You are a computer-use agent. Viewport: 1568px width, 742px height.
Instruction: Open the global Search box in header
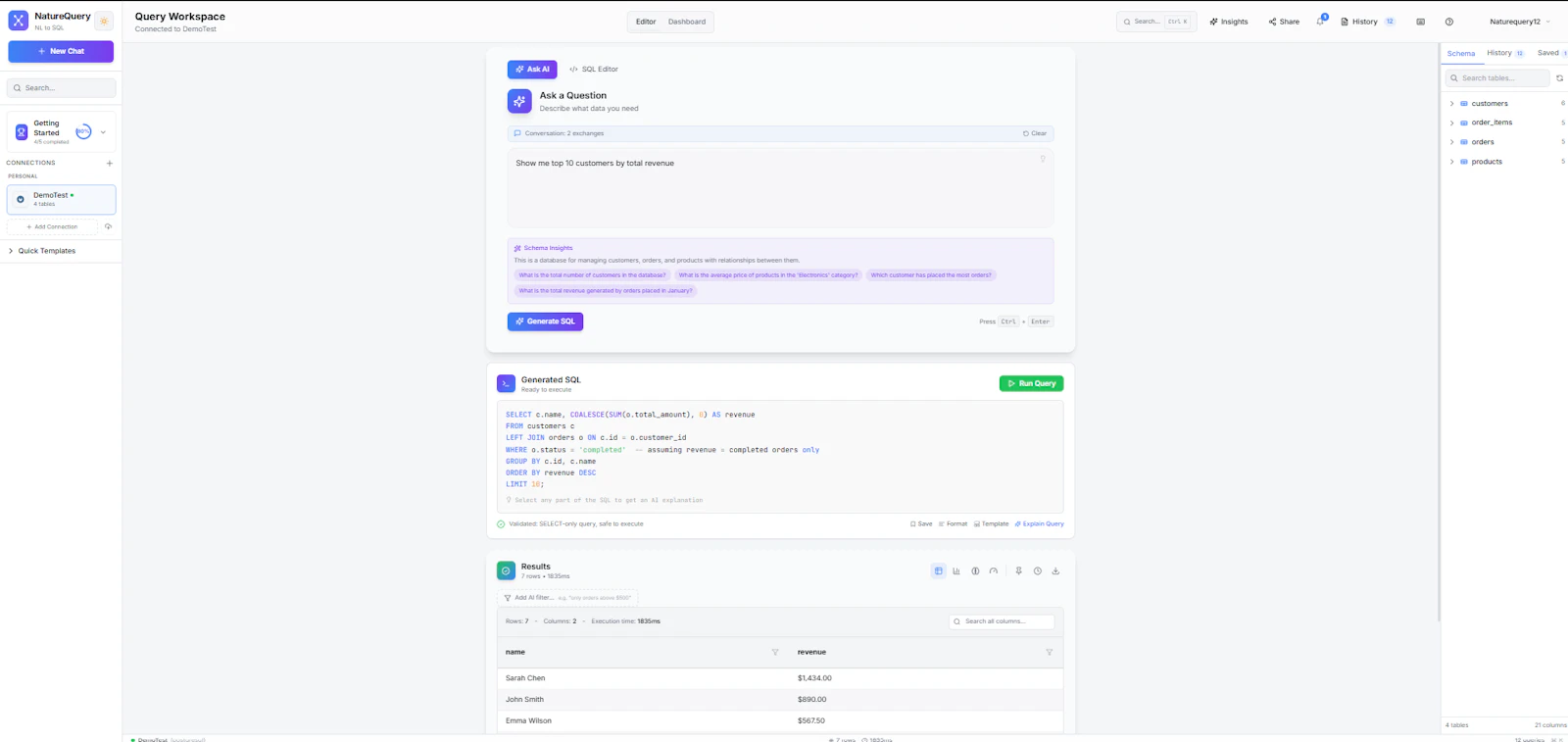click(x=1156, y=22)
